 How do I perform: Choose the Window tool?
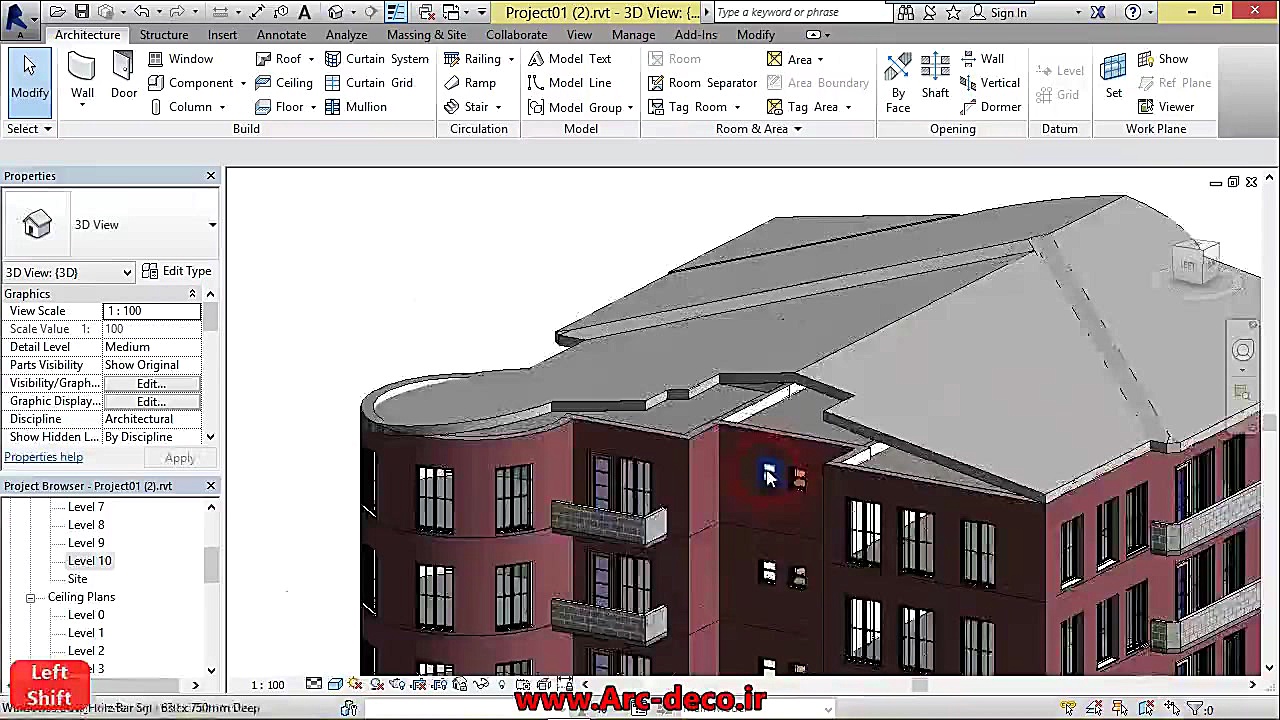coord(181,59)
